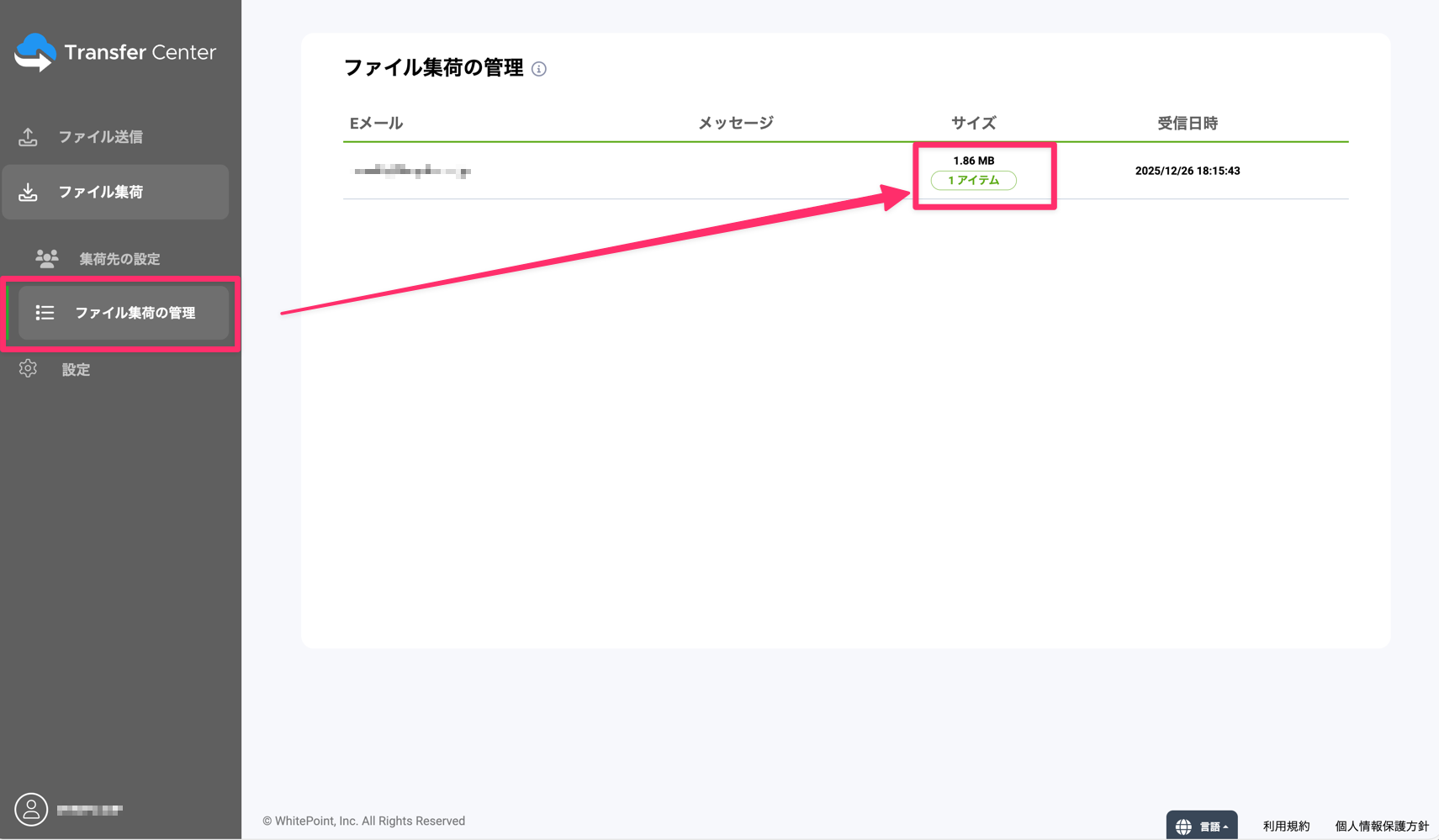Select the upload icon for ファイル送信
The width and height of the screenshot is (1439, 840).
tap(28, 136)
